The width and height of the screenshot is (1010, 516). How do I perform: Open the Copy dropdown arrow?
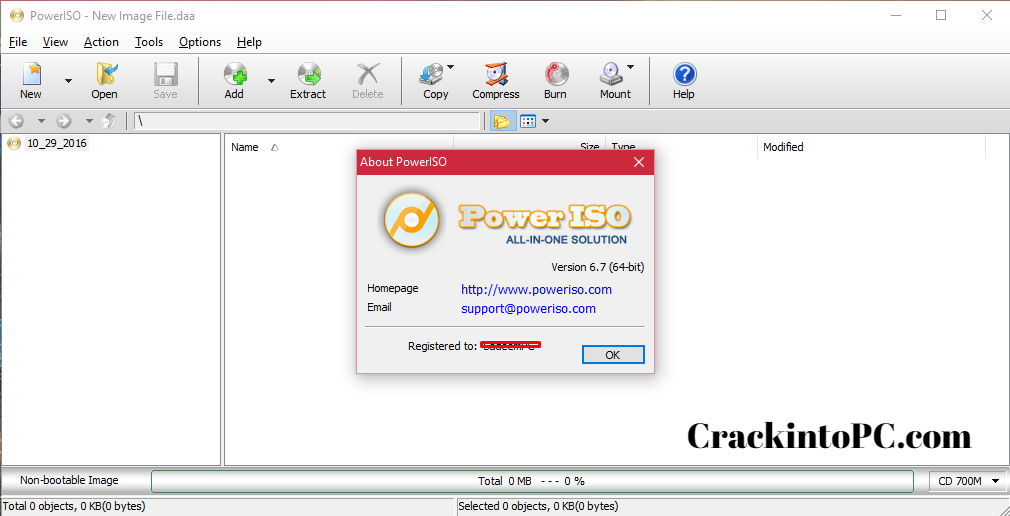451,66
